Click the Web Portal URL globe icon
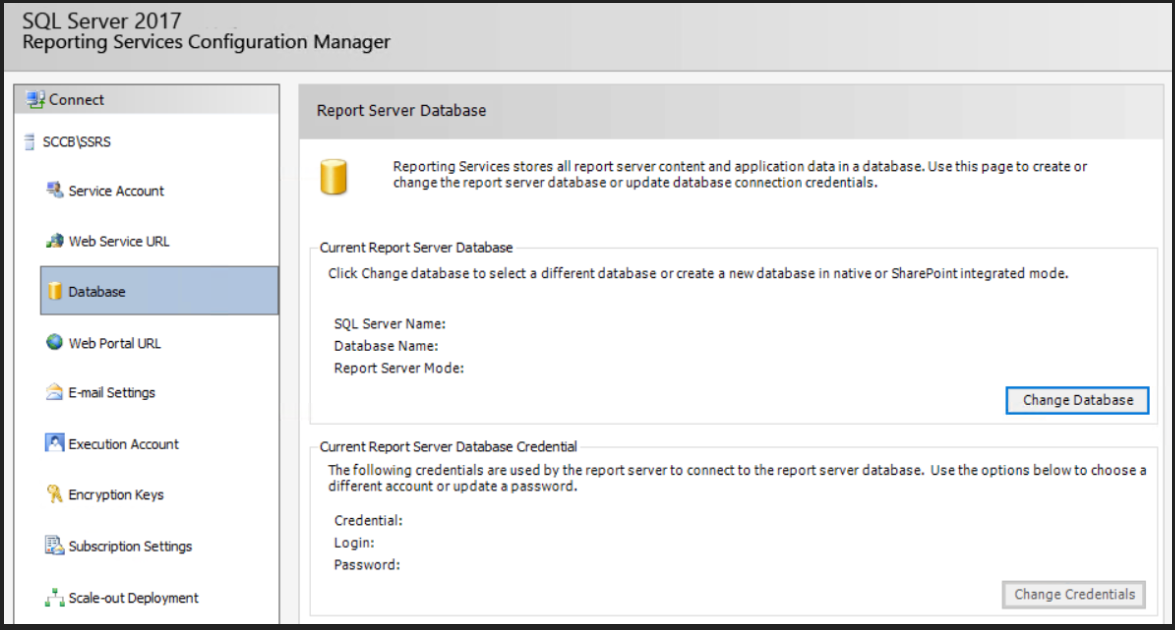 click(55, 342)
